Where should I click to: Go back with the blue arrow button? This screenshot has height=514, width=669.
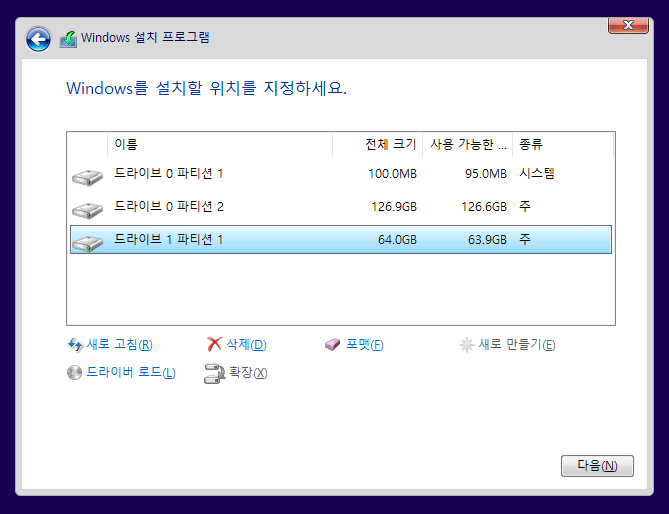[x=38, y=40]
